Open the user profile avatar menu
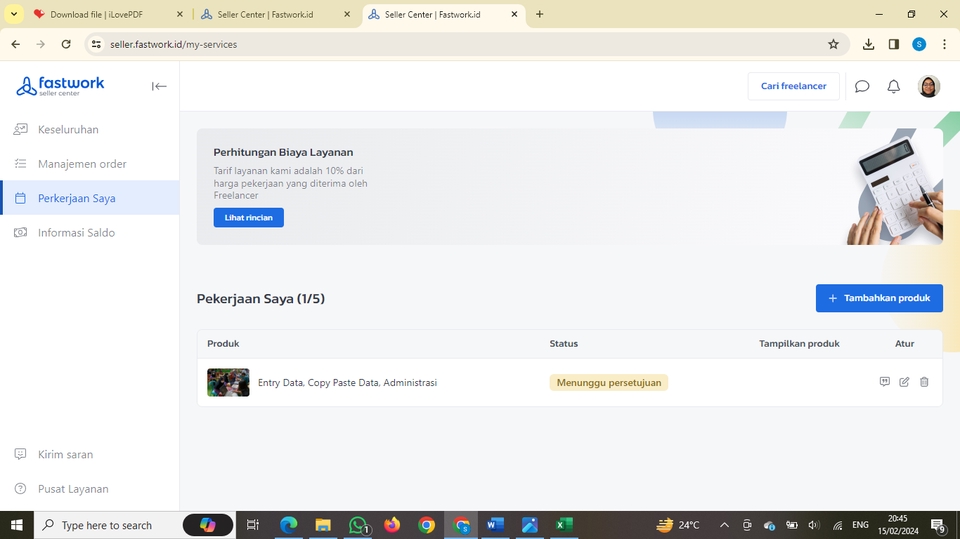This screenshot has height=539, width=960. (x=929, y=86)
